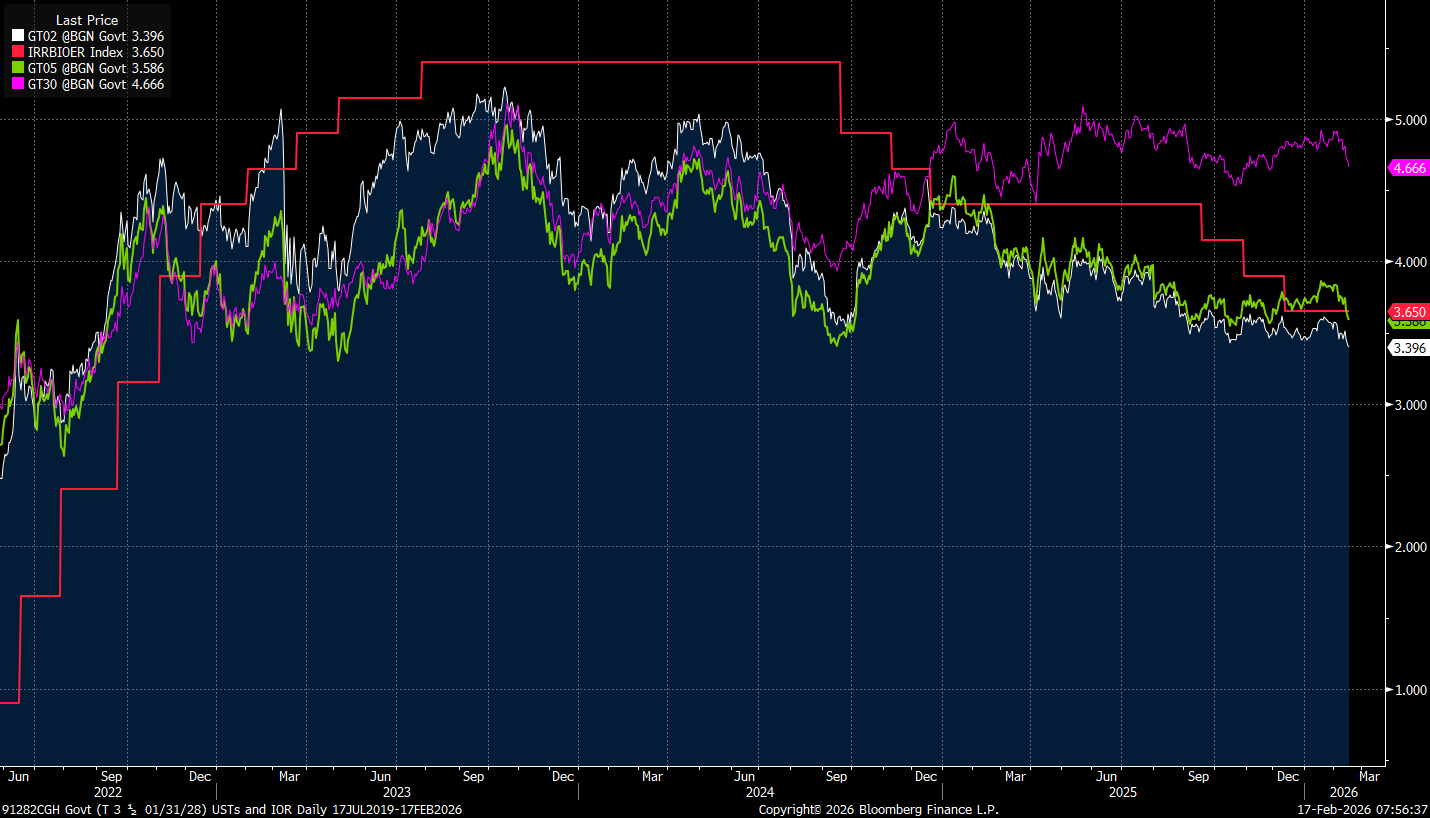Click the 5.000 label on the y-axis
This screenshot has width=1430, height=818.
1408,120
